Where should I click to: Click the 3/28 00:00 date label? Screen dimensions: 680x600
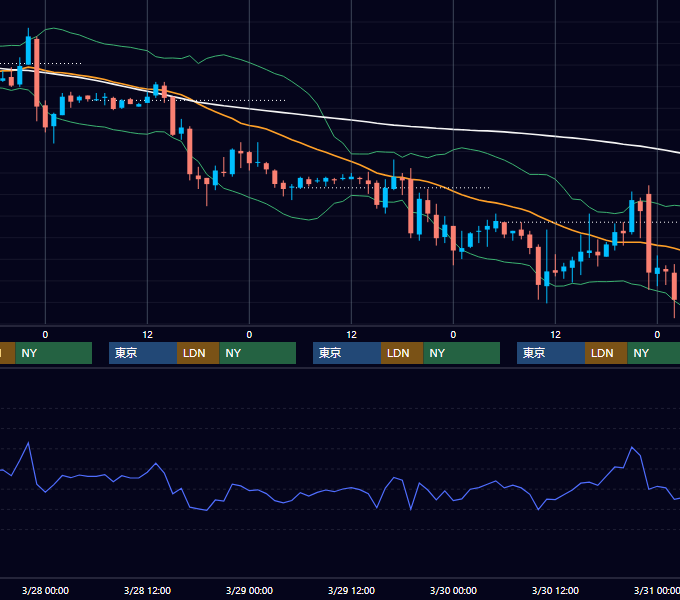click(45, 590)
